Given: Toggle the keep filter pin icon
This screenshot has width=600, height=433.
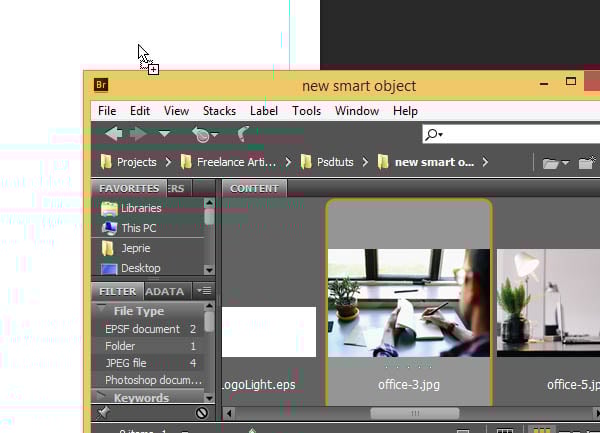Looking at the screenshot, I should pos(104,412).
